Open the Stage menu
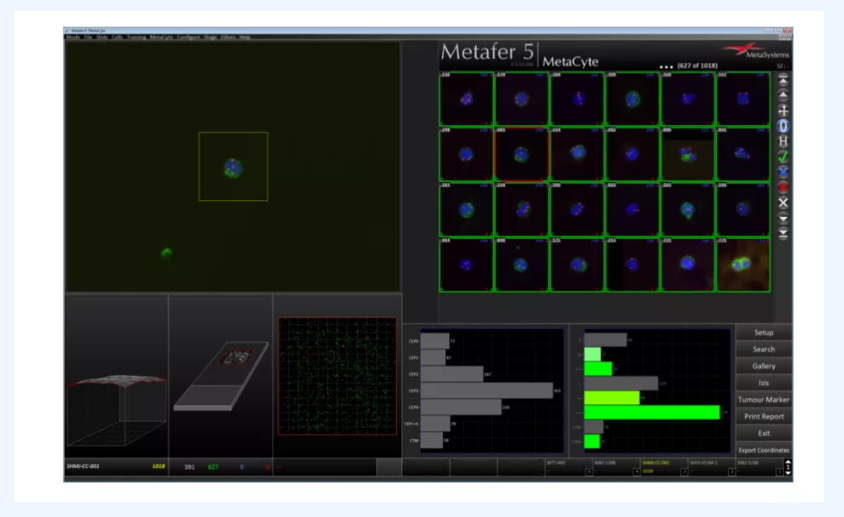Viewport: 844px width, 517px height. 210,37
